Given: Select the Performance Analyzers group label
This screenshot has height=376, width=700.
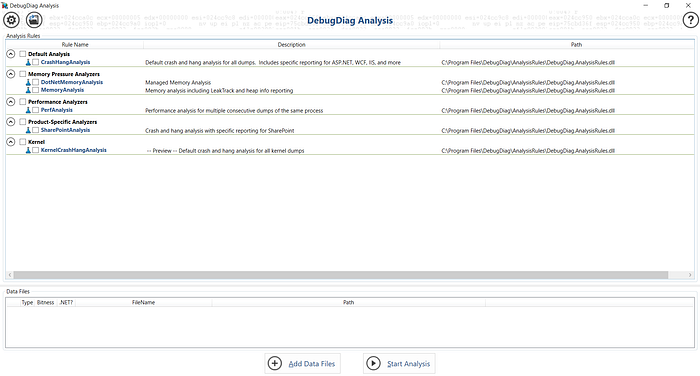Looking at the screenshot, I should [58, 102].
